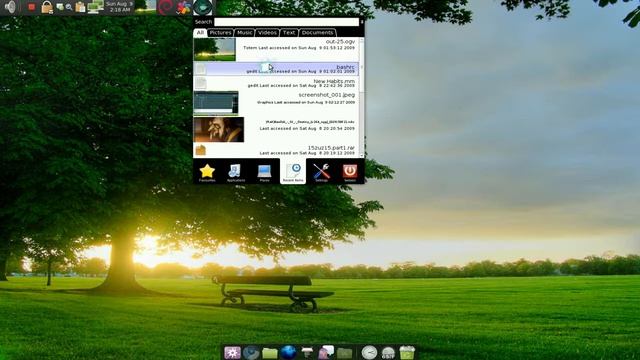Viewport: 640px width, 360px height.
Task: Click the chat bubble messenger icon in dock
Action: point(326,352)
